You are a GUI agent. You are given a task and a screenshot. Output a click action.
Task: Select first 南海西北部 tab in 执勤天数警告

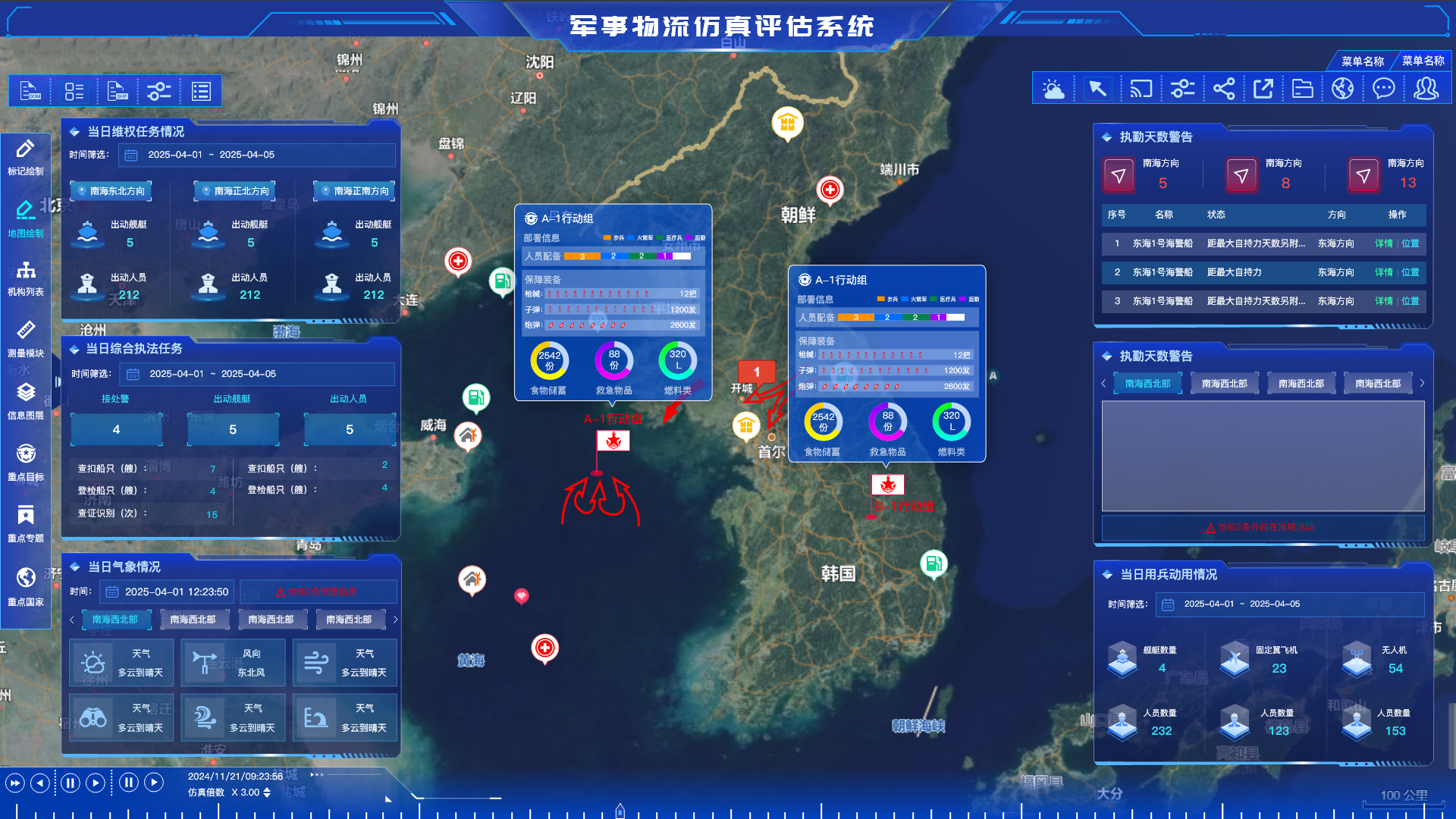(1147, 384)
